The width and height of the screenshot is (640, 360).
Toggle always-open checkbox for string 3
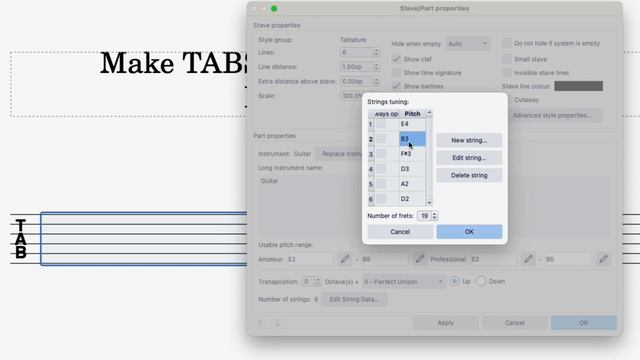pos(381,154)
